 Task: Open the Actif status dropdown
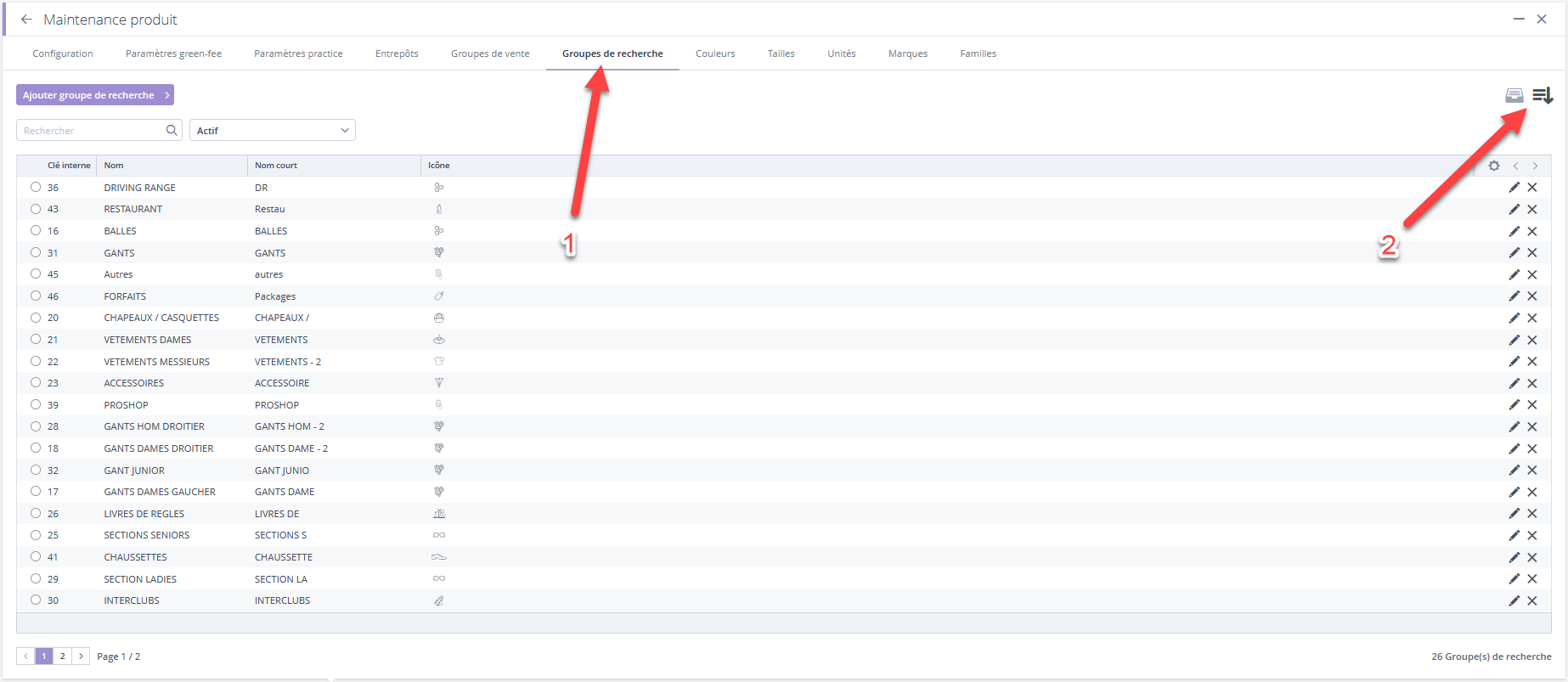click(x=272, y=130)
